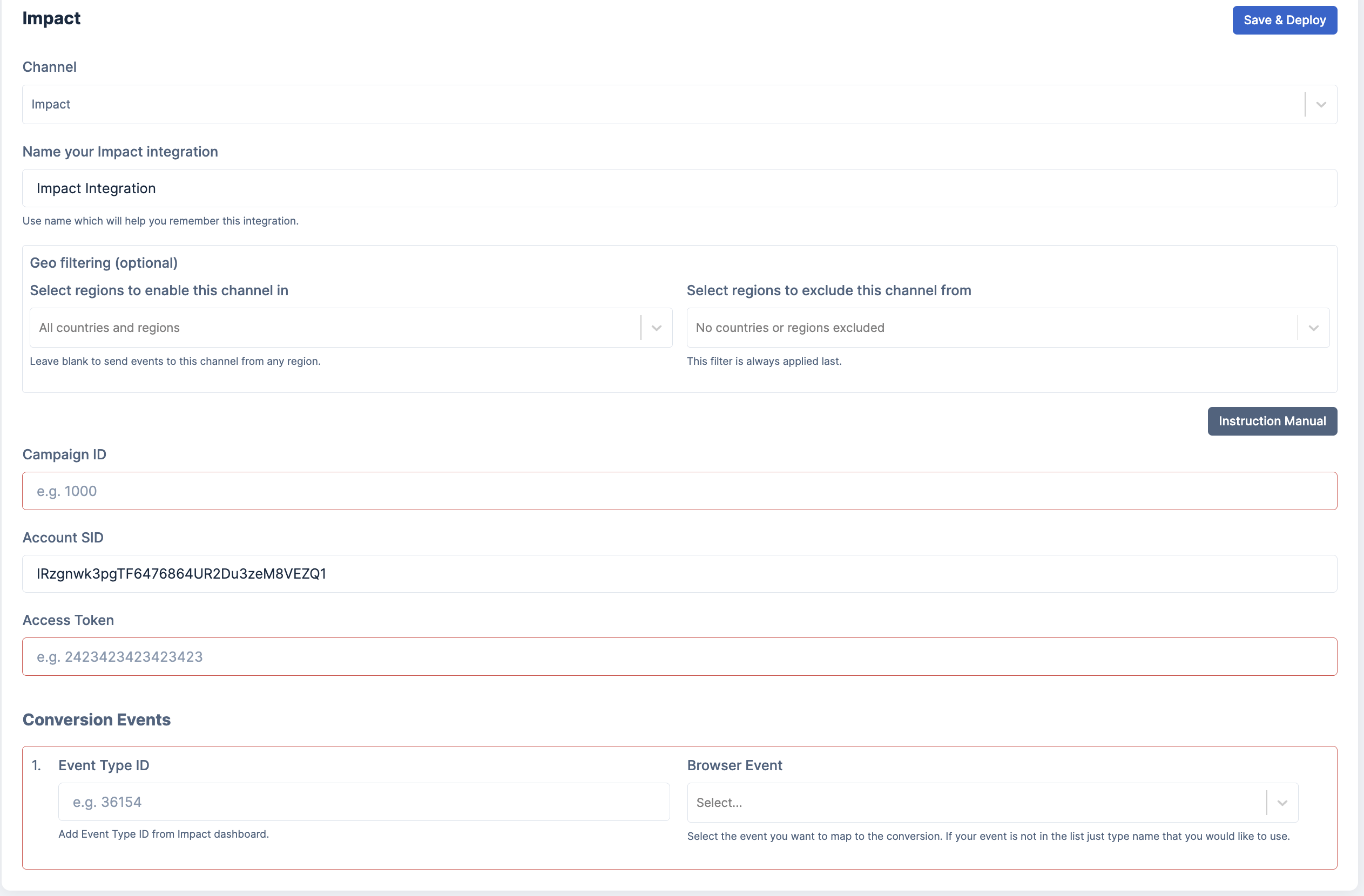Click the Save & Deploy button
The height and width of the screenshot is (896, 1364).
point(1284,20)
